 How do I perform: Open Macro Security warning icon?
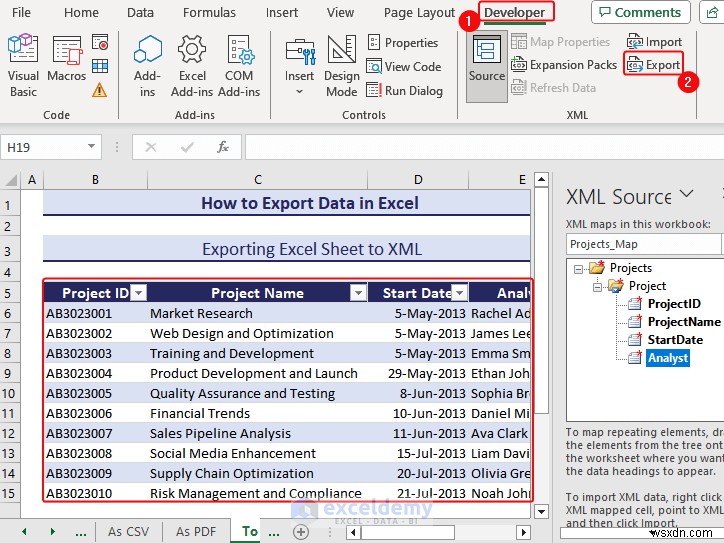point(100,90)
